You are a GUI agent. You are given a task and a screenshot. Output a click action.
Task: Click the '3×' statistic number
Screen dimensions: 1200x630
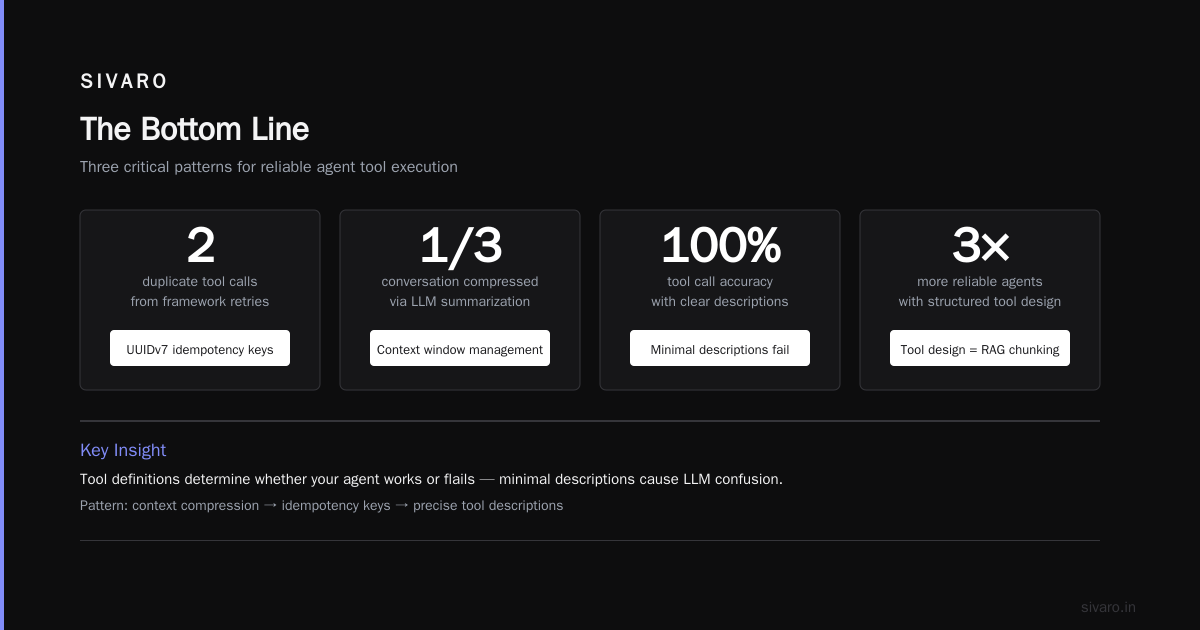coord(980,245)
